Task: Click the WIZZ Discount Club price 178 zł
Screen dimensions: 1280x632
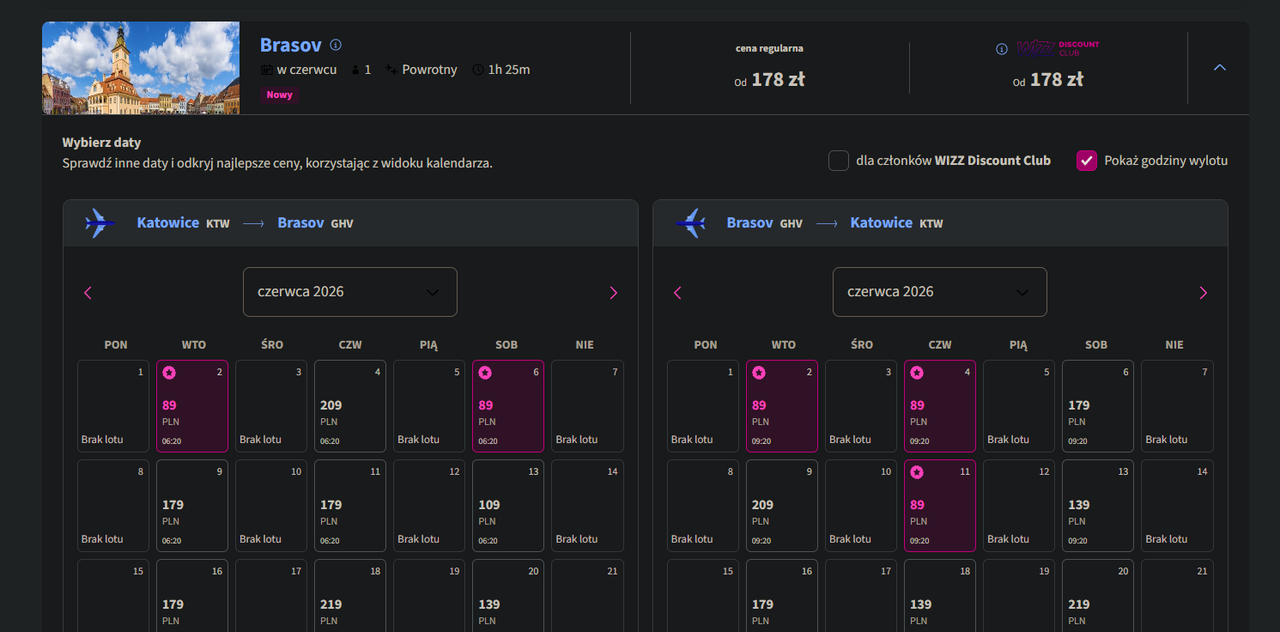Action: (x=1056, y=79)
